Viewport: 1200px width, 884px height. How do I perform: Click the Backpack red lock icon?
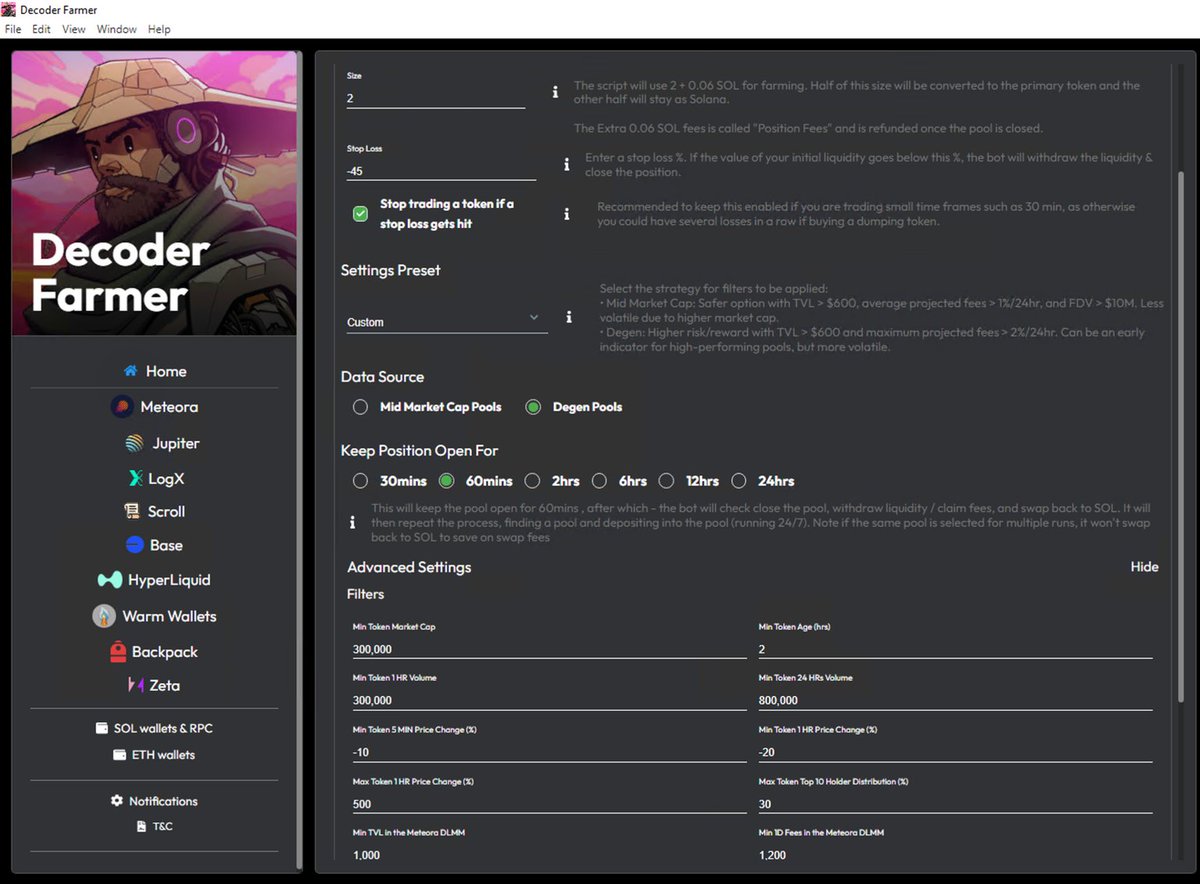(x=117, y=652)
